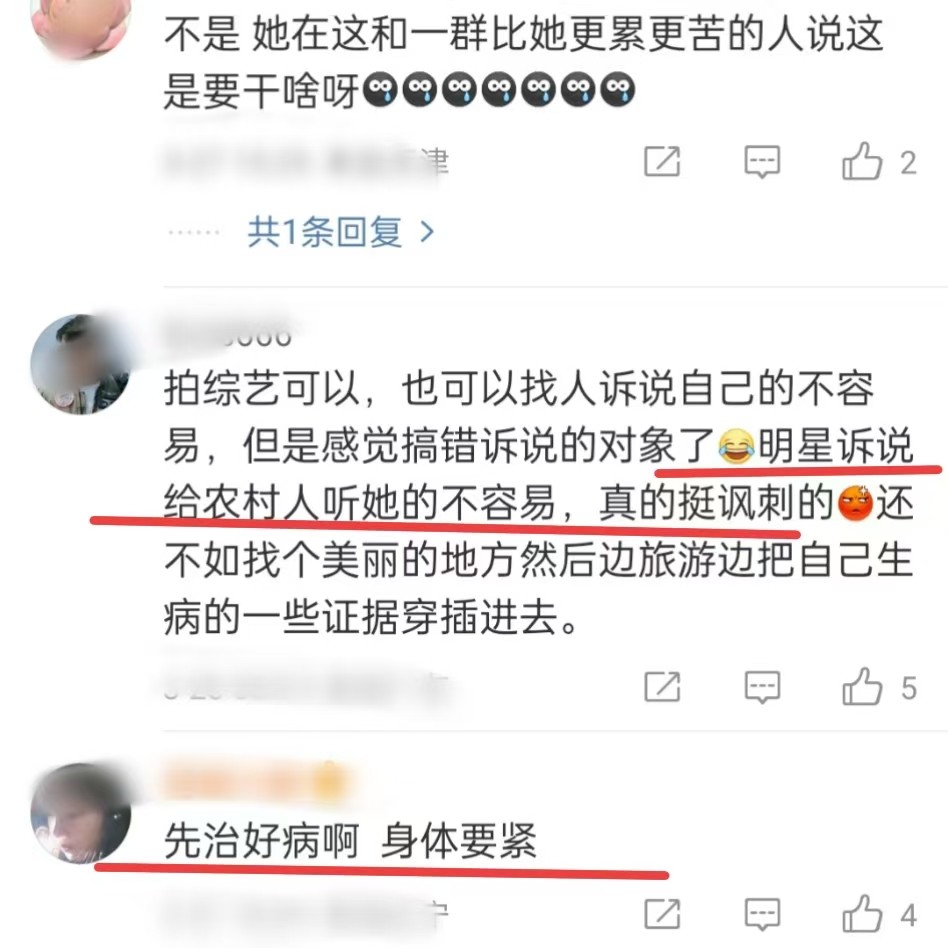Reply to the 先治好病啊 身体要紧 comment

coord(762,914)
